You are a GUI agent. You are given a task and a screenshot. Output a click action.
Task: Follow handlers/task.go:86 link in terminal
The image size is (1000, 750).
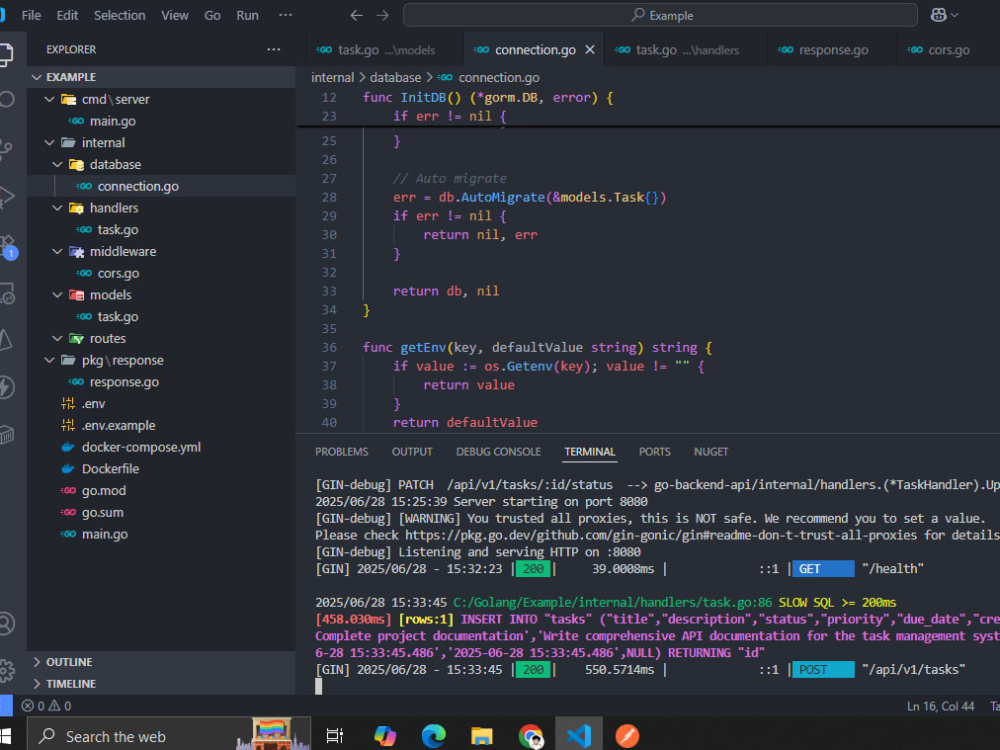tap(612, 602)
